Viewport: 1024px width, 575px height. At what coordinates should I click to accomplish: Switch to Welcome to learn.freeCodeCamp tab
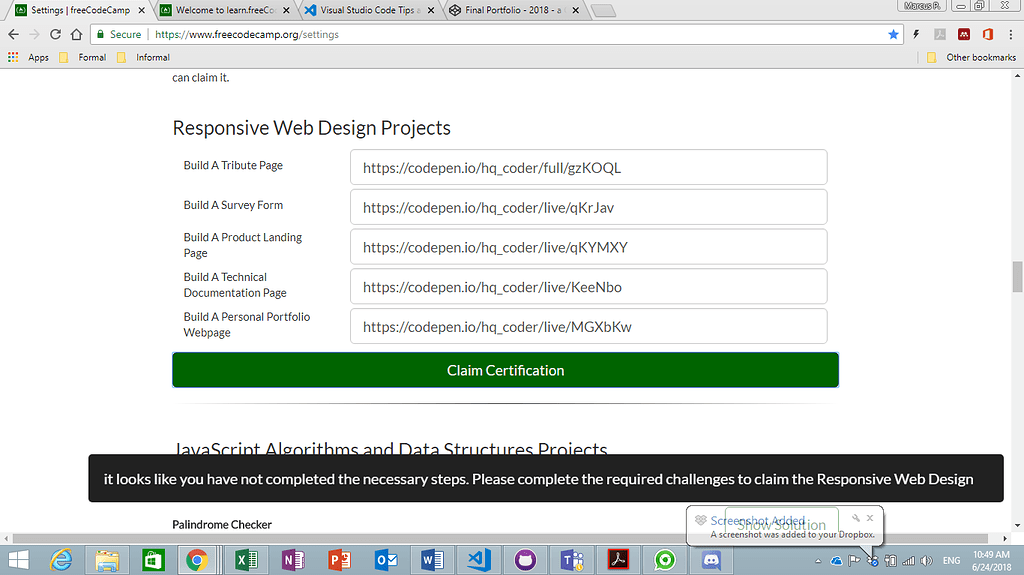point(224,10)
